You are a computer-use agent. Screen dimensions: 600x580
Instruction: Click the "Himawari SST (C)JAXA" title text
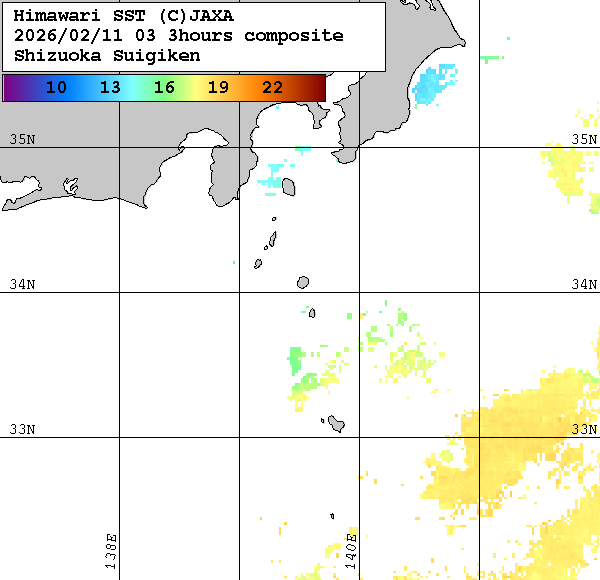pos(124,16)
